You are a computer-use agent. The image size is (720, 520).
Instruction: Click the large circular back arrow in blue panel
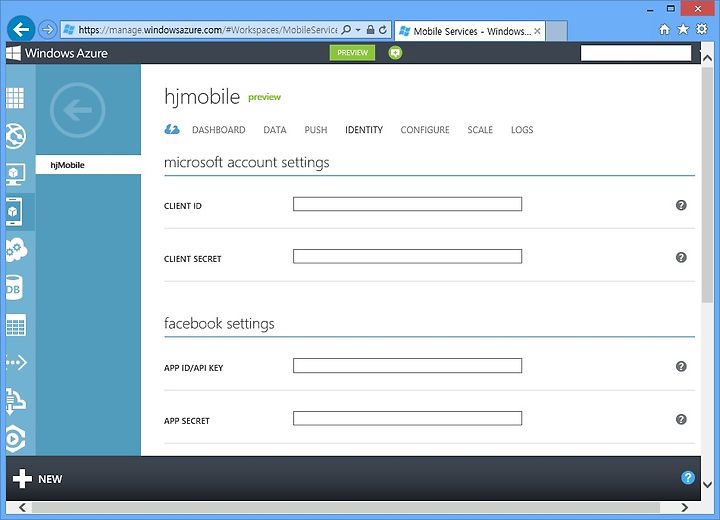pos(78,110)
